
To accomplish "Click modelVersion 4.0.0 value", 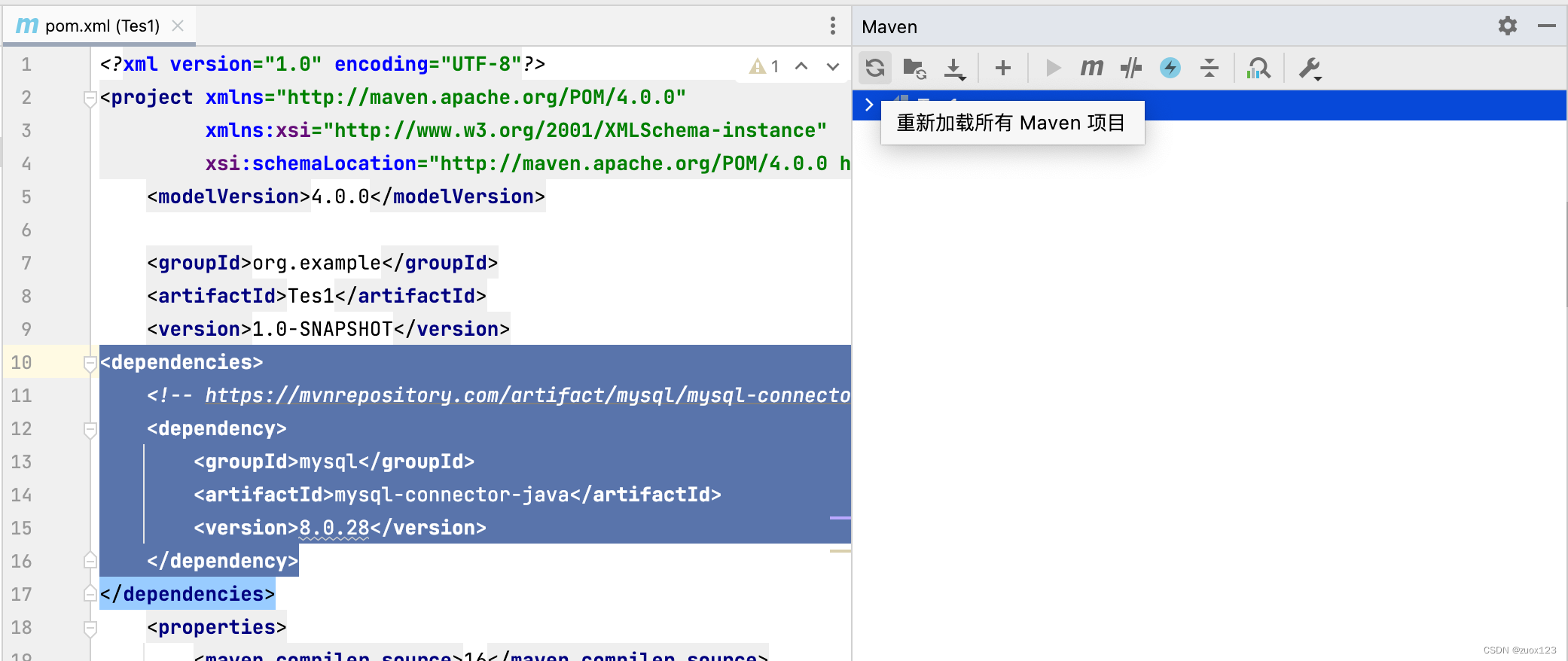I will click(x=340, y=196).
